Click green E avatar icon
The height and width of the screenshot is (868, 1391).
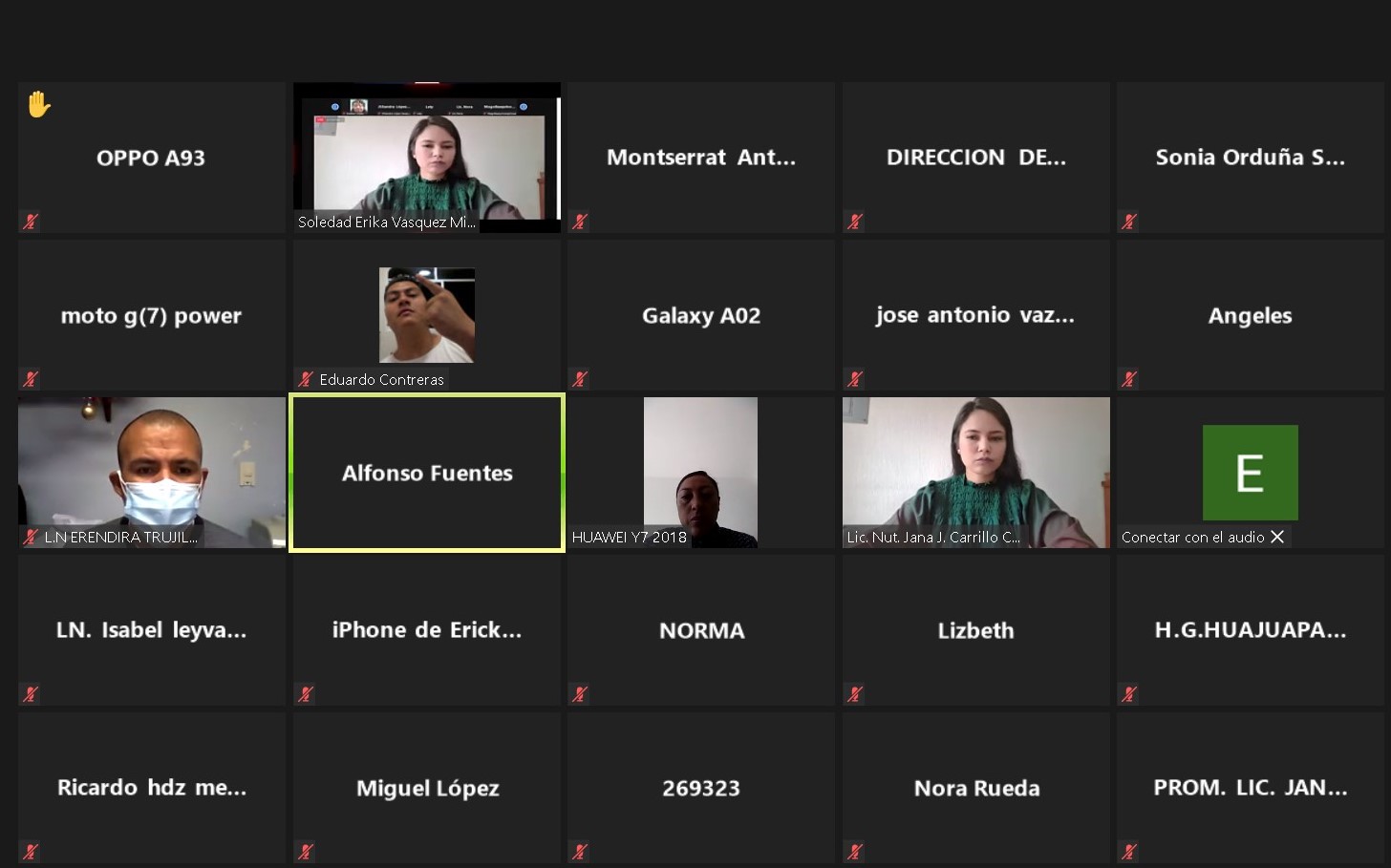[1250, 473]
